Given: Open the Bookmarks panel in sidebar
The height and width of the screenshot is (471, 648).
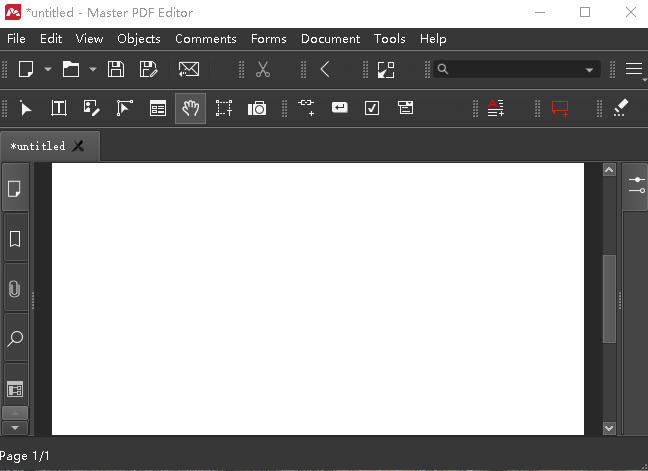Looking at the screenshot, I should click(15, 239).
